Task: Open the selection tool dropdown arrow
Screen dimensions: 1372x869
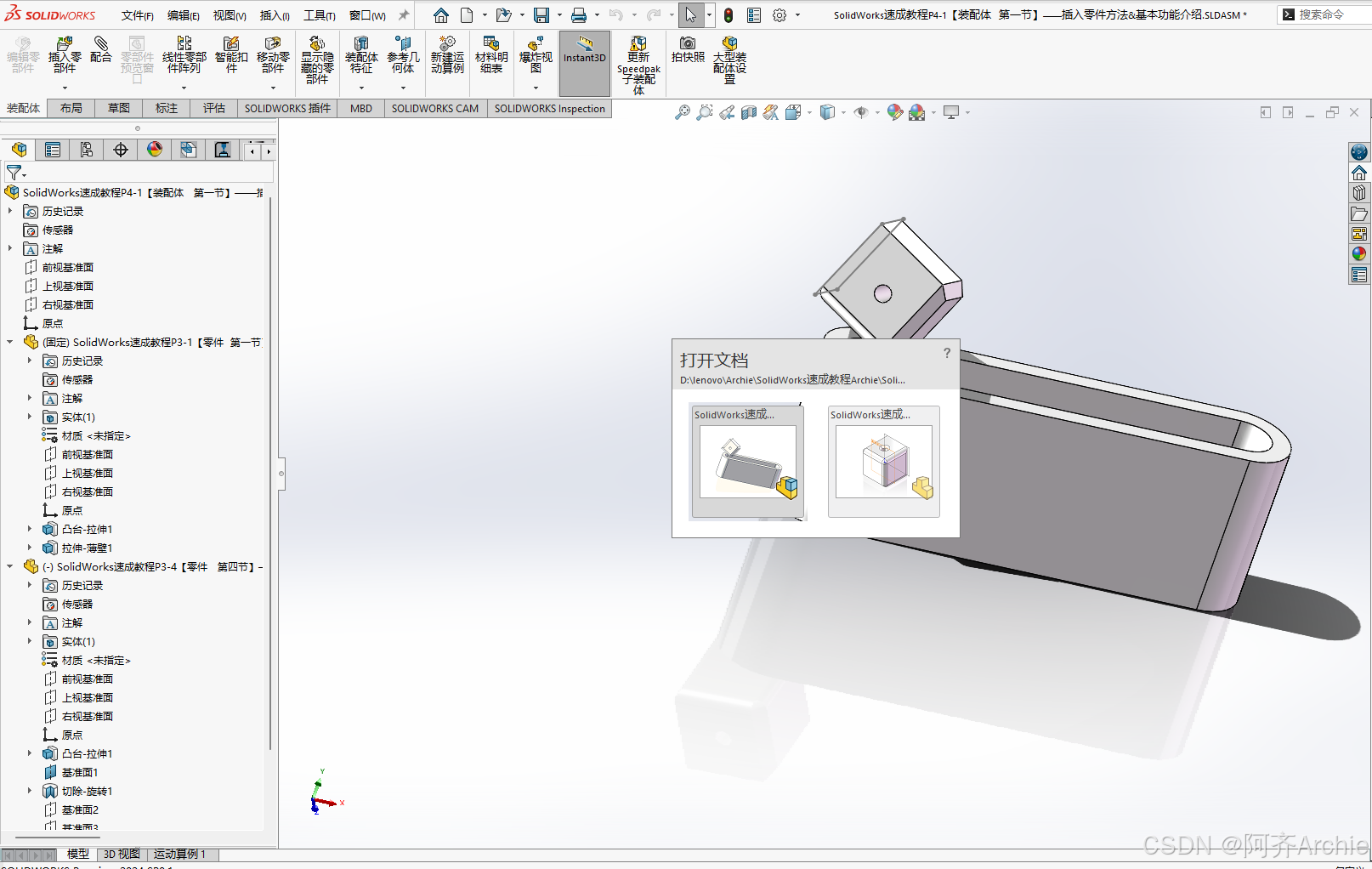Action: [x=709, y=15]
